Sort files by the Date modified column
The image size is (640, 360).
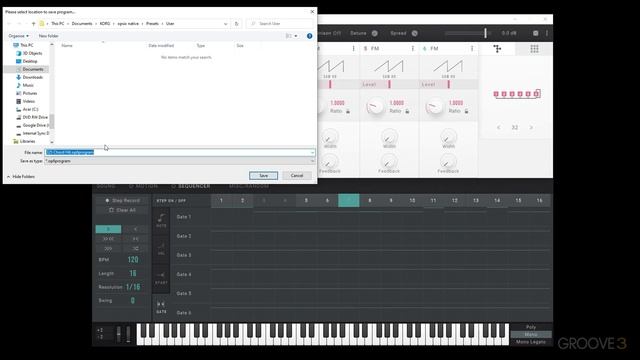pyautogui.click(x=161, y=46)
